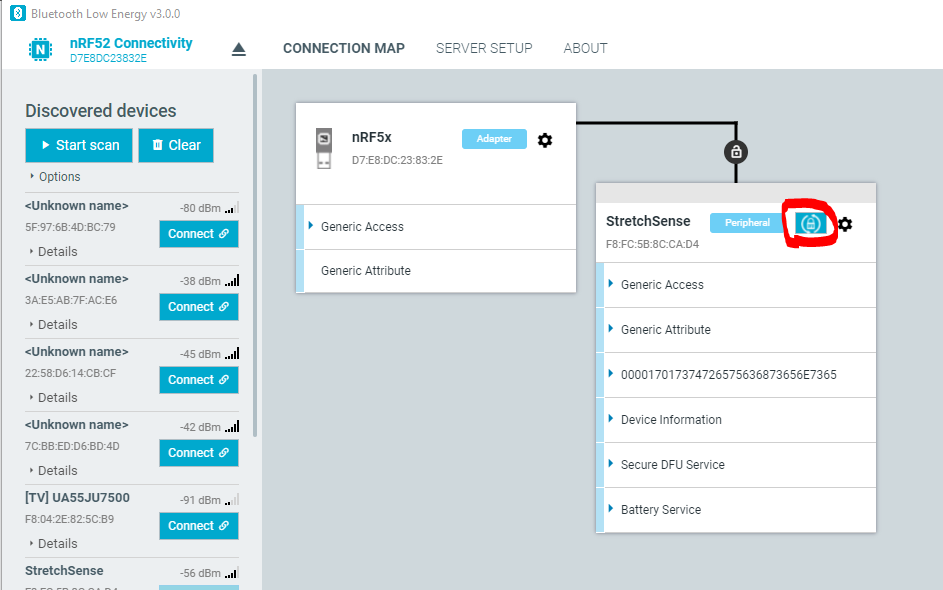Click the Adapter badge on nRF5x

pyautogui.click(x=494, y=139)
